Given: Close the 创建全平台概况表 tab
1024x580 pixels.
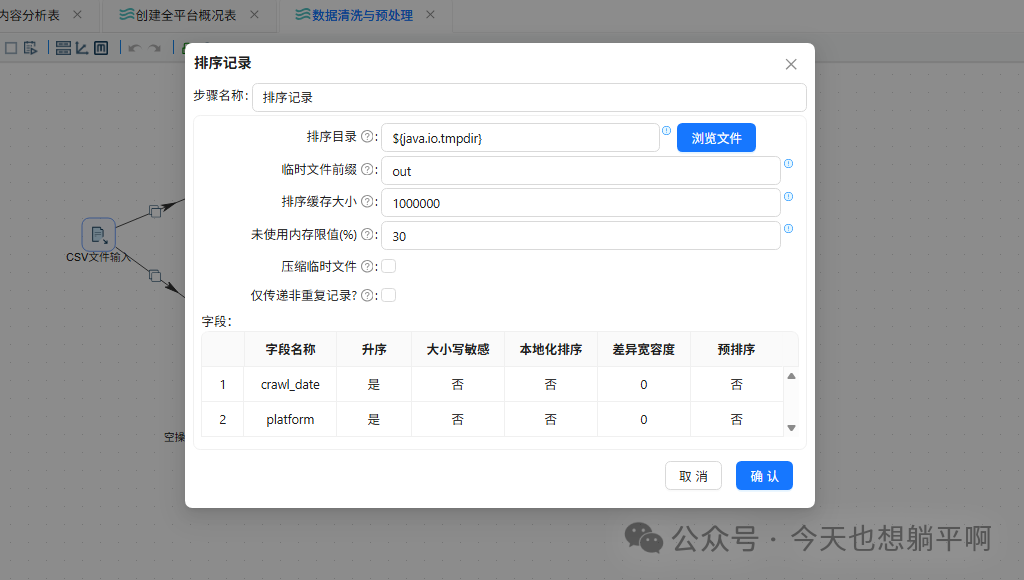Looking at the screenshot, I should pos(255,14).
